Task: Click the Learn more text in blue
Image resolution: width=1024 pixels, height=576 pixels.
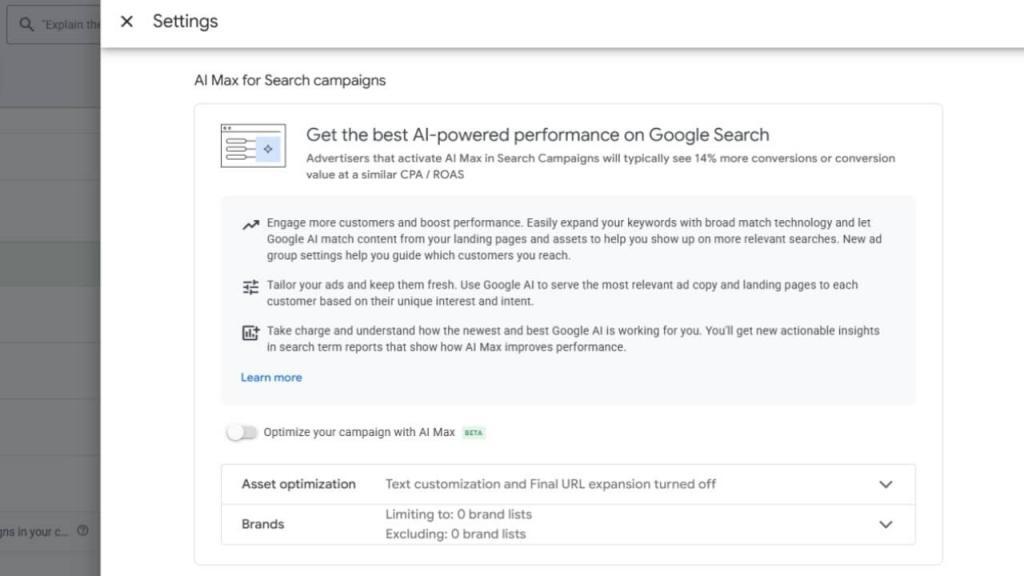Action: [x=271, y=377]
